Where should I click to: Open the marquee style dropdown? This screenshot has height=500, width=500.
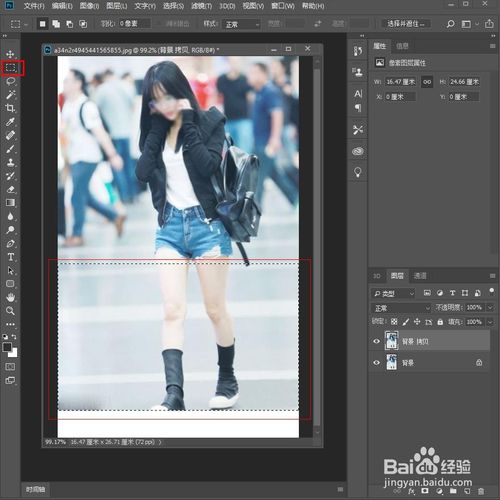(241, 24)
